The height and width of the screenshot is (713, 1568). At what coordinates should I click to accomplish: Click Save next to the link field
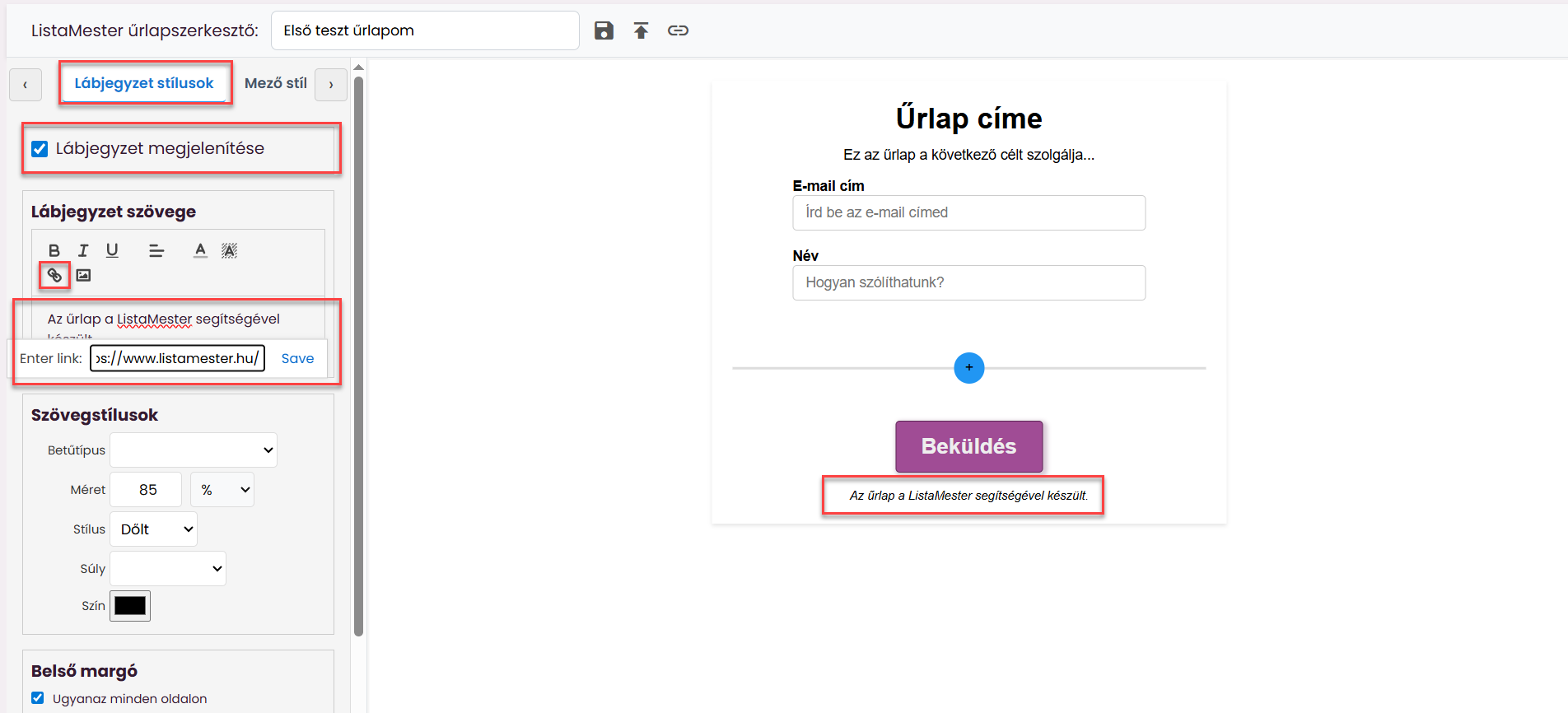[x=297, y=358]
